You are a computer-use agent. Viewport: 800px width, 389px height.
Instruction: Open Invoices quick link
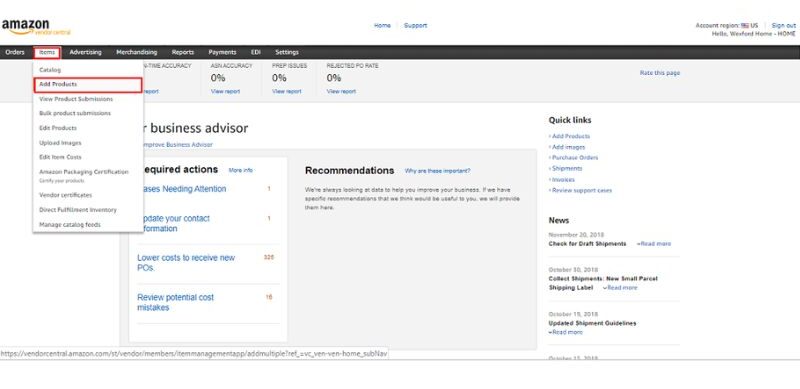[563, 180]
